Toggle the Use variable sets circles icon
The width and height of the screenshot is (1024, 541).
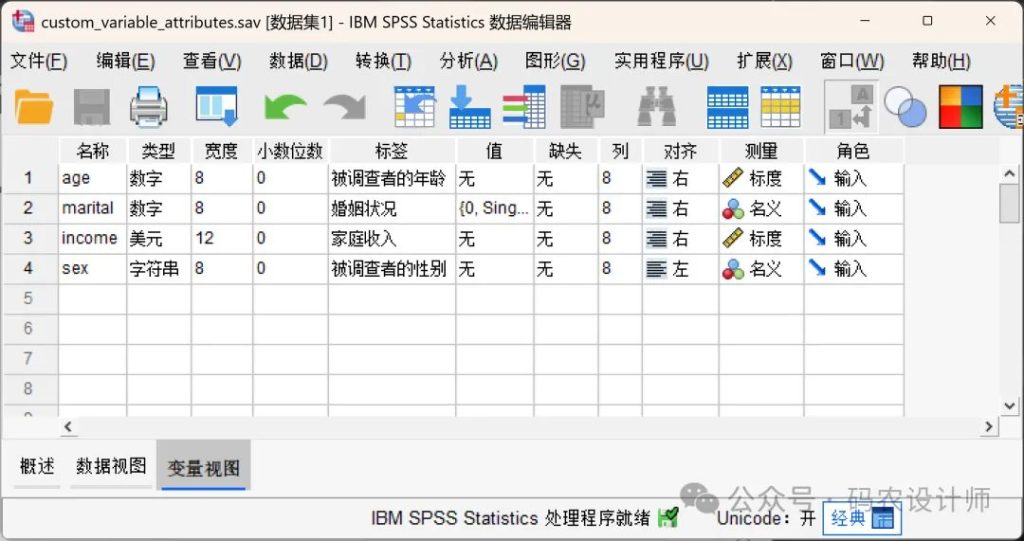[x=905, y=106]
